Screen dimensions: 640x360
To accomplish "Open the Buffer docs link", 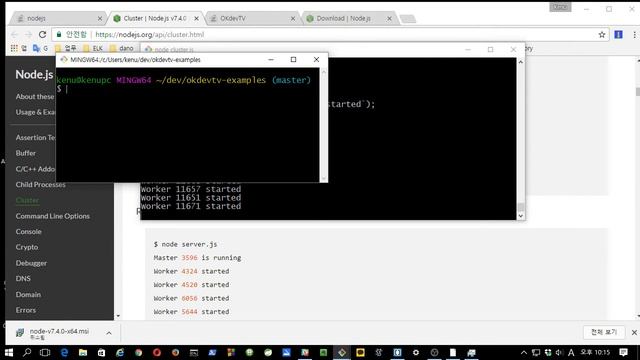I will pyautogui.click(x=26, y=153).
